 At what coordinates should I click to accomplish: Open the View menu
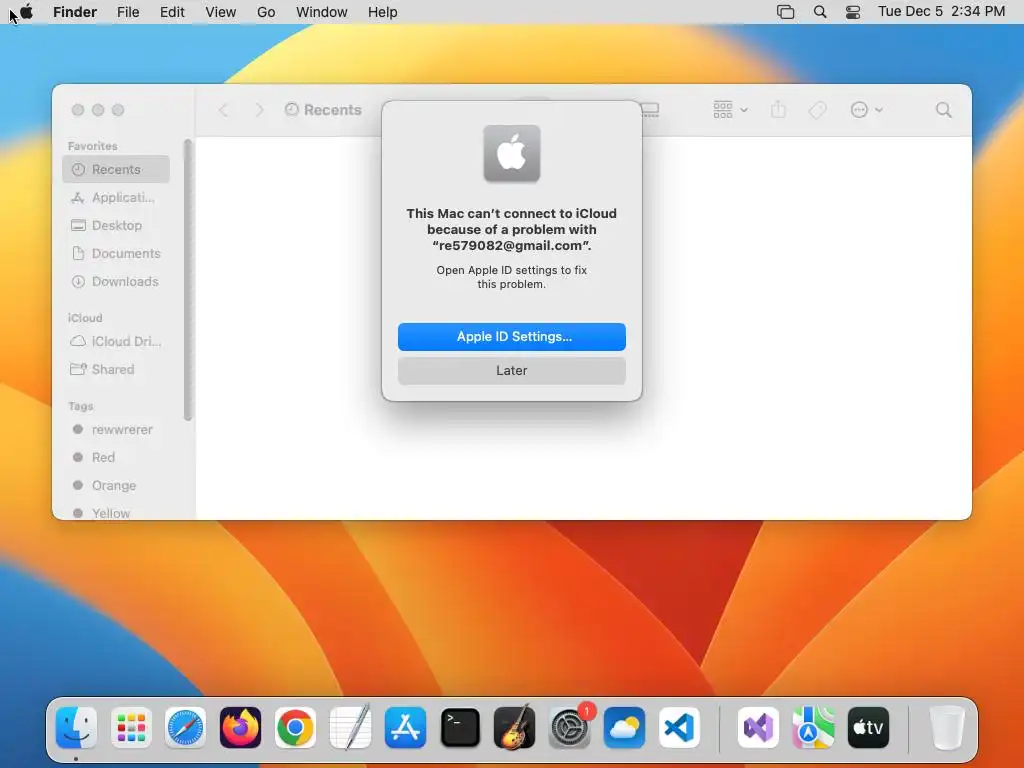pos(221,12)
